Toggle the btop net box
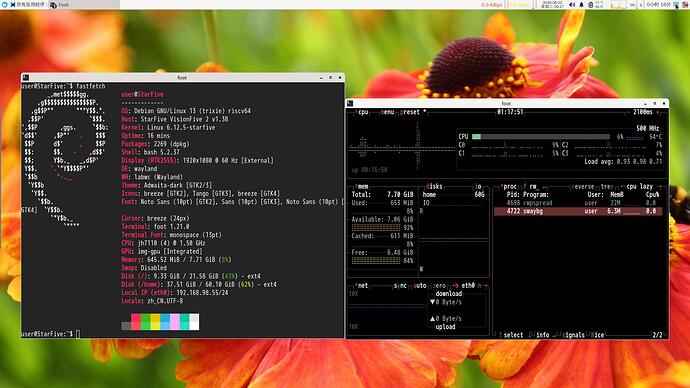This screenshot has width=690, height=388. [x=362, y=286]
